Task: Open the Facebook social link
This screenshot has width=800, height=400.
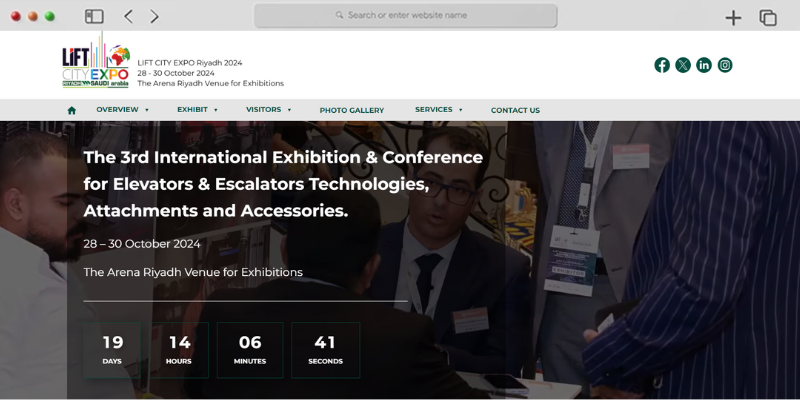Action: (662, 65)
